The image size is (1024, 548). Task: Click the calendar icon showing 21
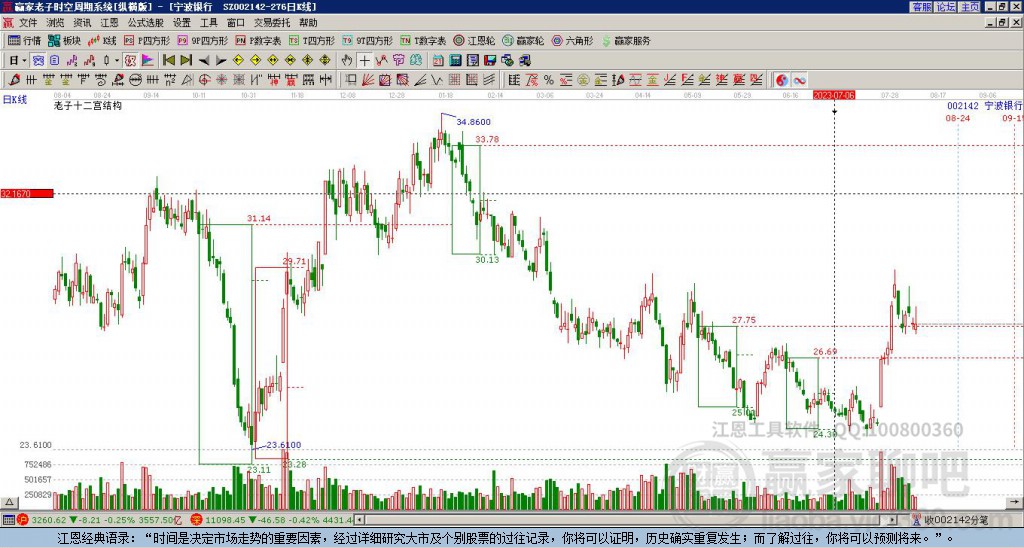438,60
